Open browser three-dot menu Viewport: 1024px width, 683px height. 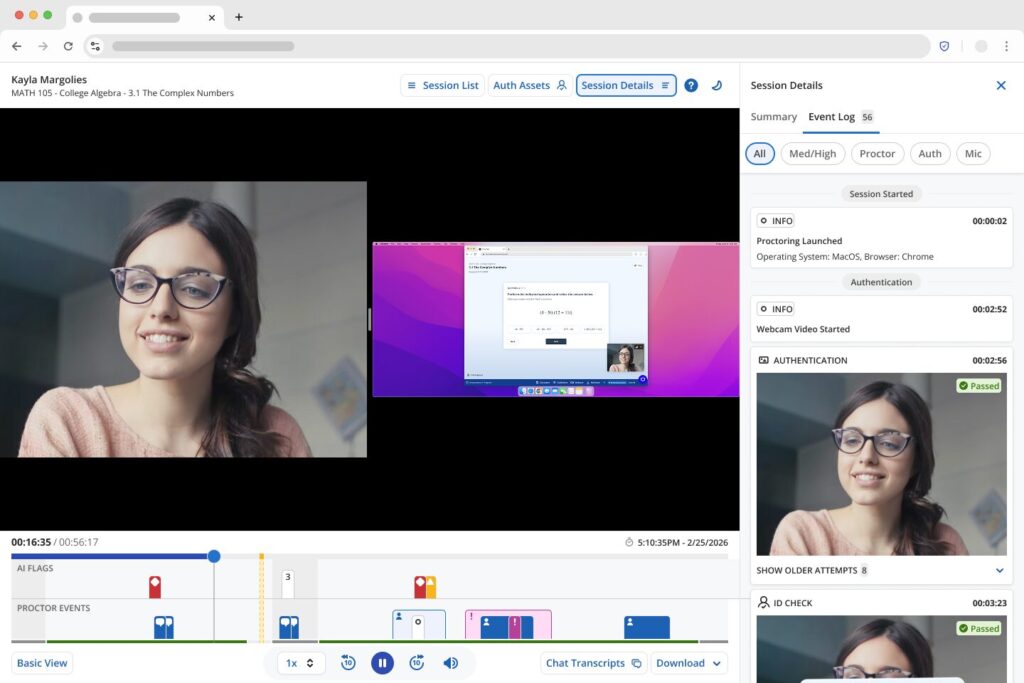pyautogui.click(x=1006, y=46)
